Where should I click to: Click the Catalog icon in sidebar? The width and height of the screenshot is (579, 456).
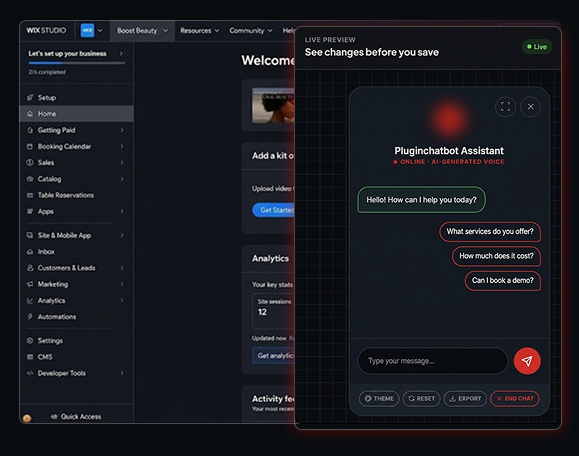pos(30,179)
